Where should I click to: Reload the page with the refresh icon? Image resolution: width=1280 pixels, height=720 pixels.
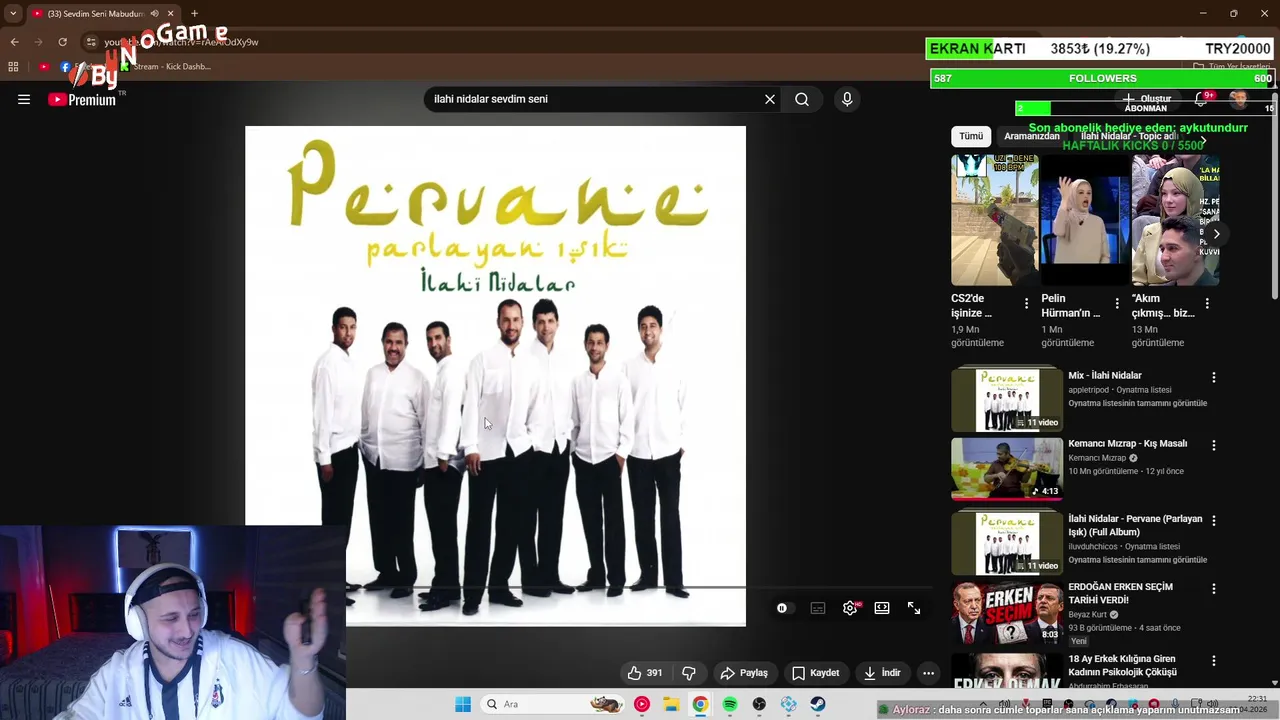(62, 42)
